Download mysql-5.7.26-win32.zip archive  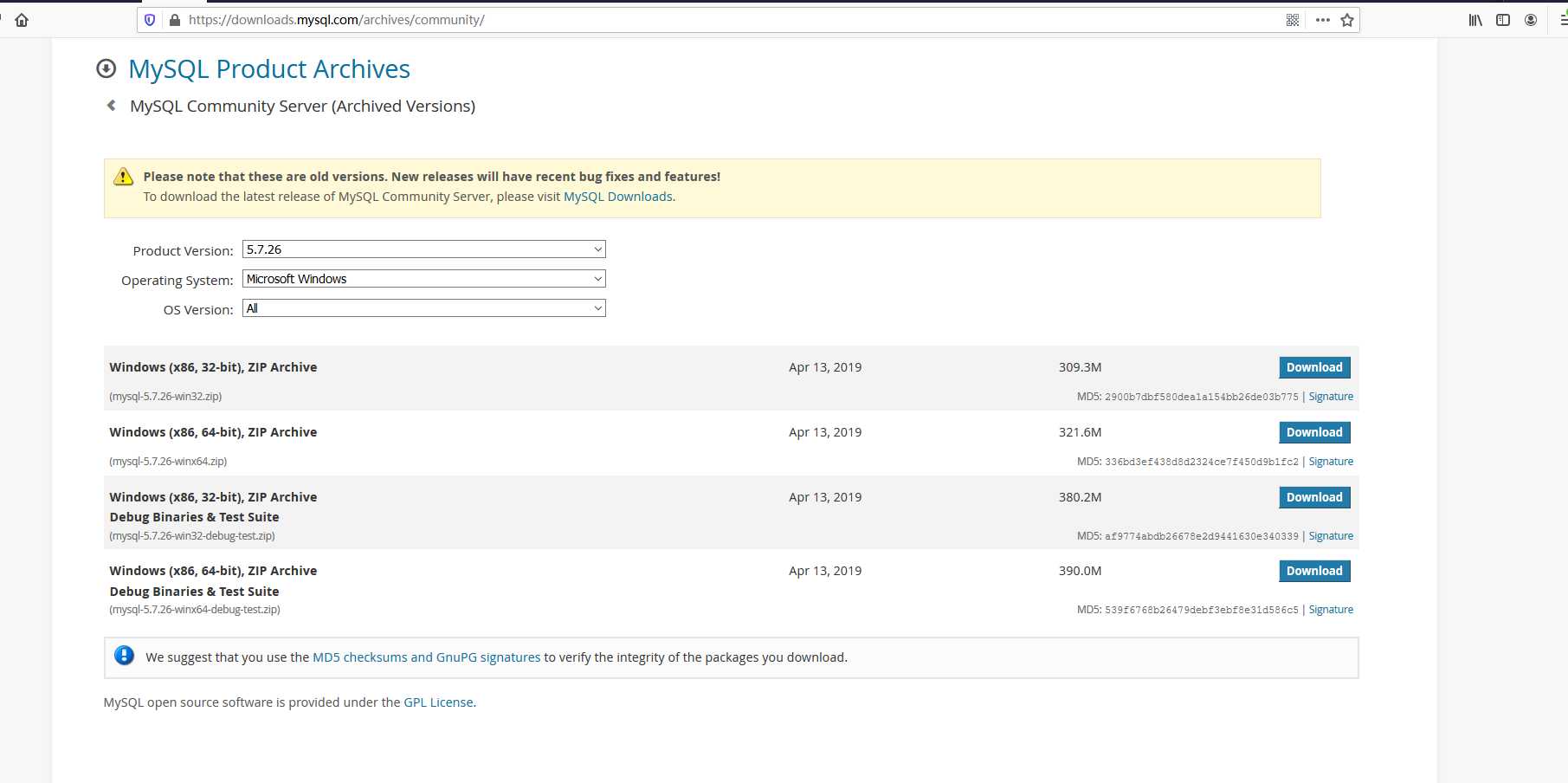pyautogui.click(x=1314, y=367)
